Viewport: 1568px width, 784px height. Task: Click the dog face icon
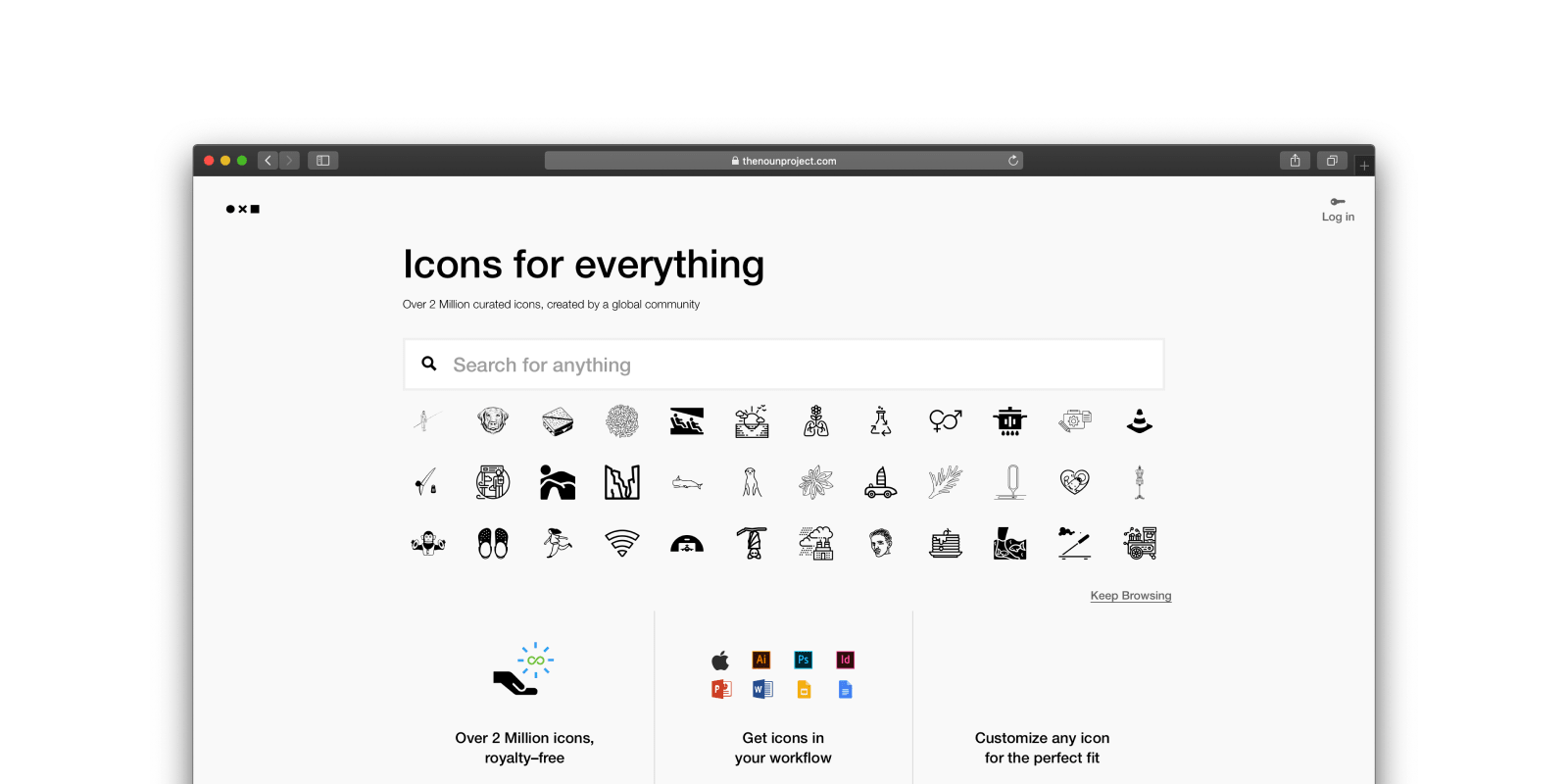click(493, 421)
